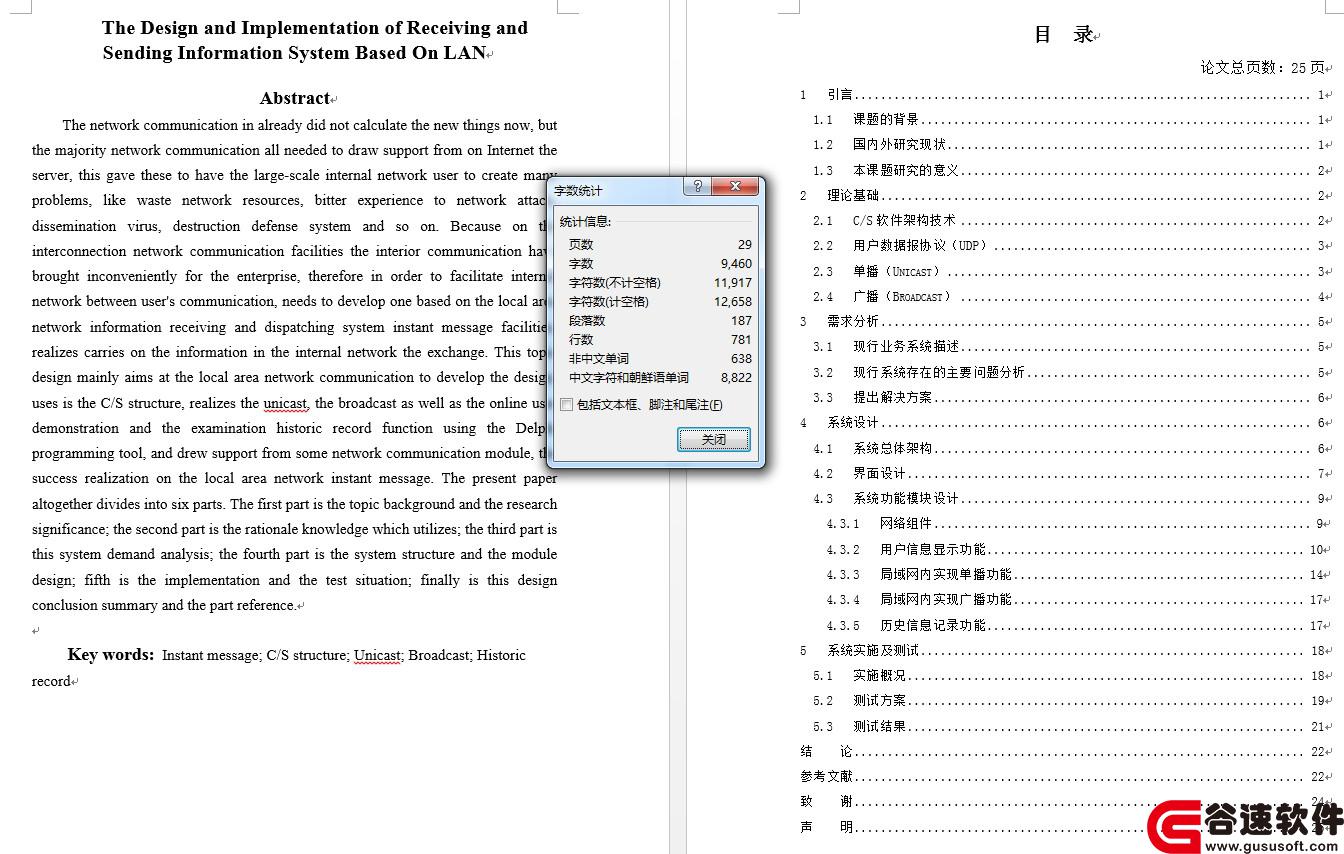Click the 页数 value 29 in statistics
The height and width of the screenshot is (854, 1344).
click(745, 244)
